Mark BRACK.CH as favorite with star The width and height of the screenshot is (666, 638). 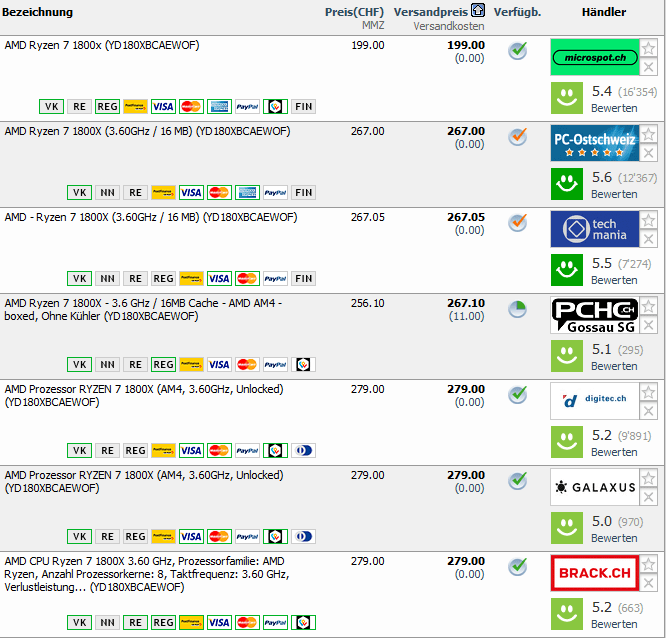click(x=649, y=564)
